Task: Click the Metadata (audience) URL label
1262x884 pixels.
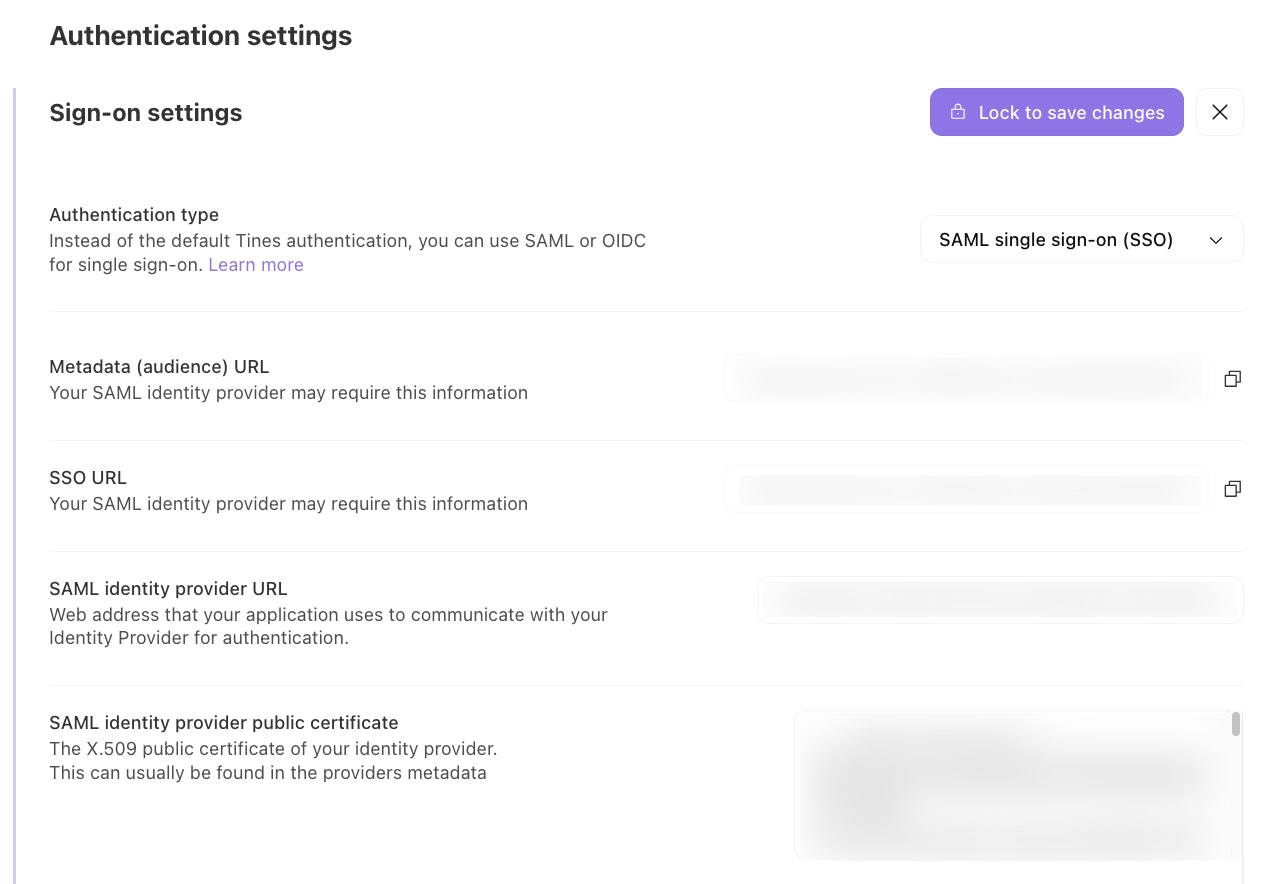Action: [159, 367]
